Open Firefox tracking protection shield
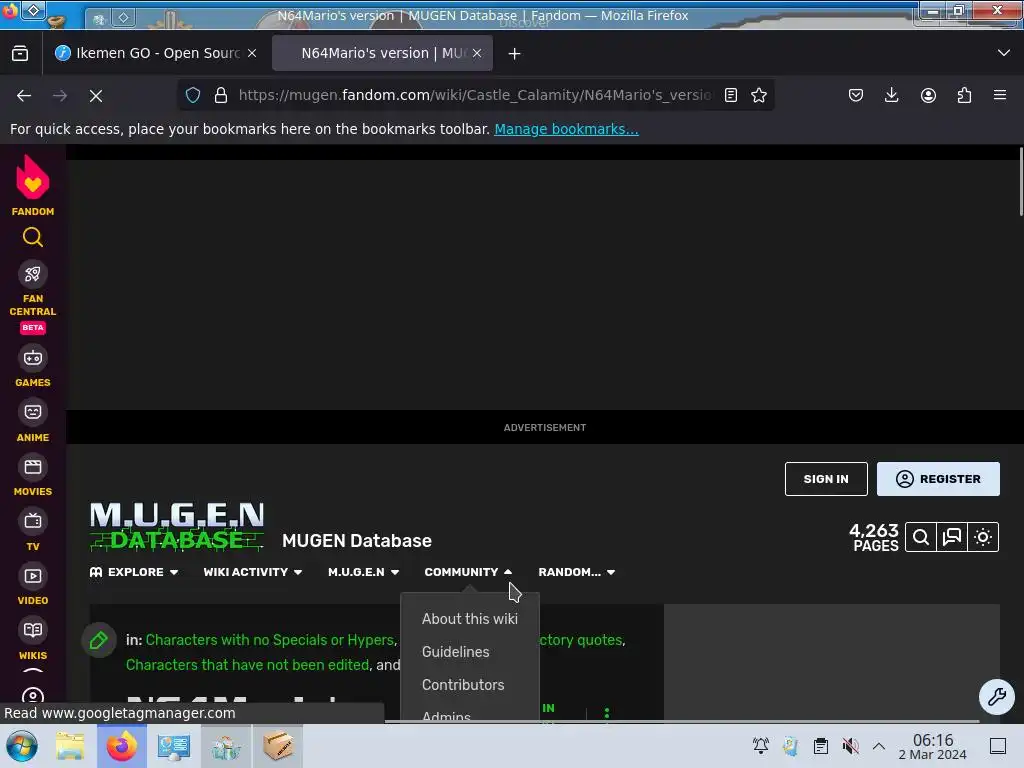 coord(193,95)
